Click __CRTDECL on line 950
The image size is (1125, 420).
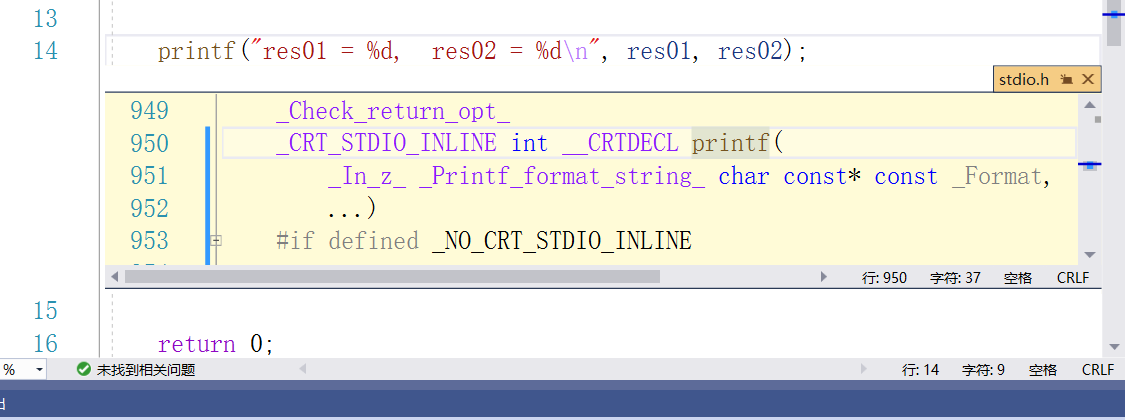pos(620,144)
